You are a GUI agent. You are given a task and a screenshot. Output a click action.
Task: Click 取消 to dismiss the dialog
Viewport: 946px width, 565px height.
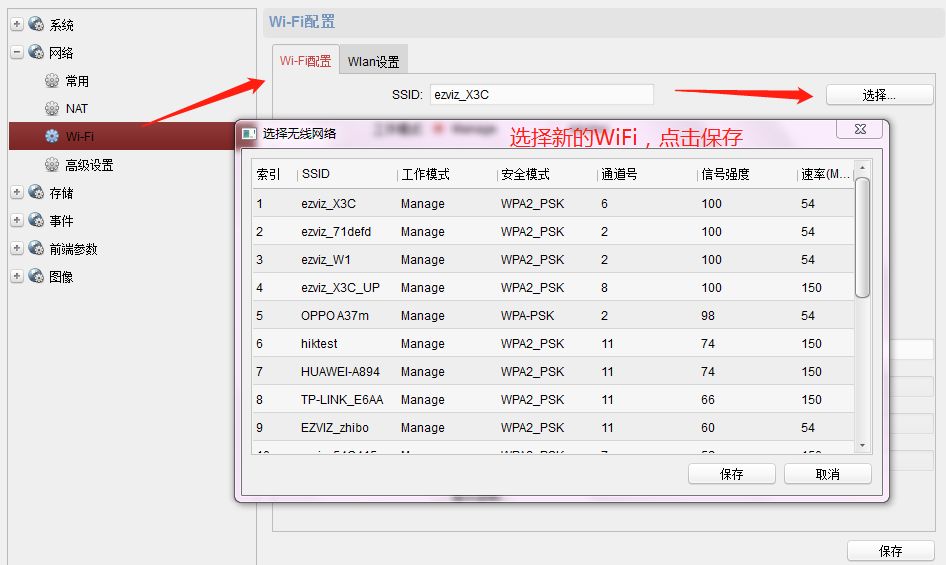pyautogui.click(x=827, y=474)
